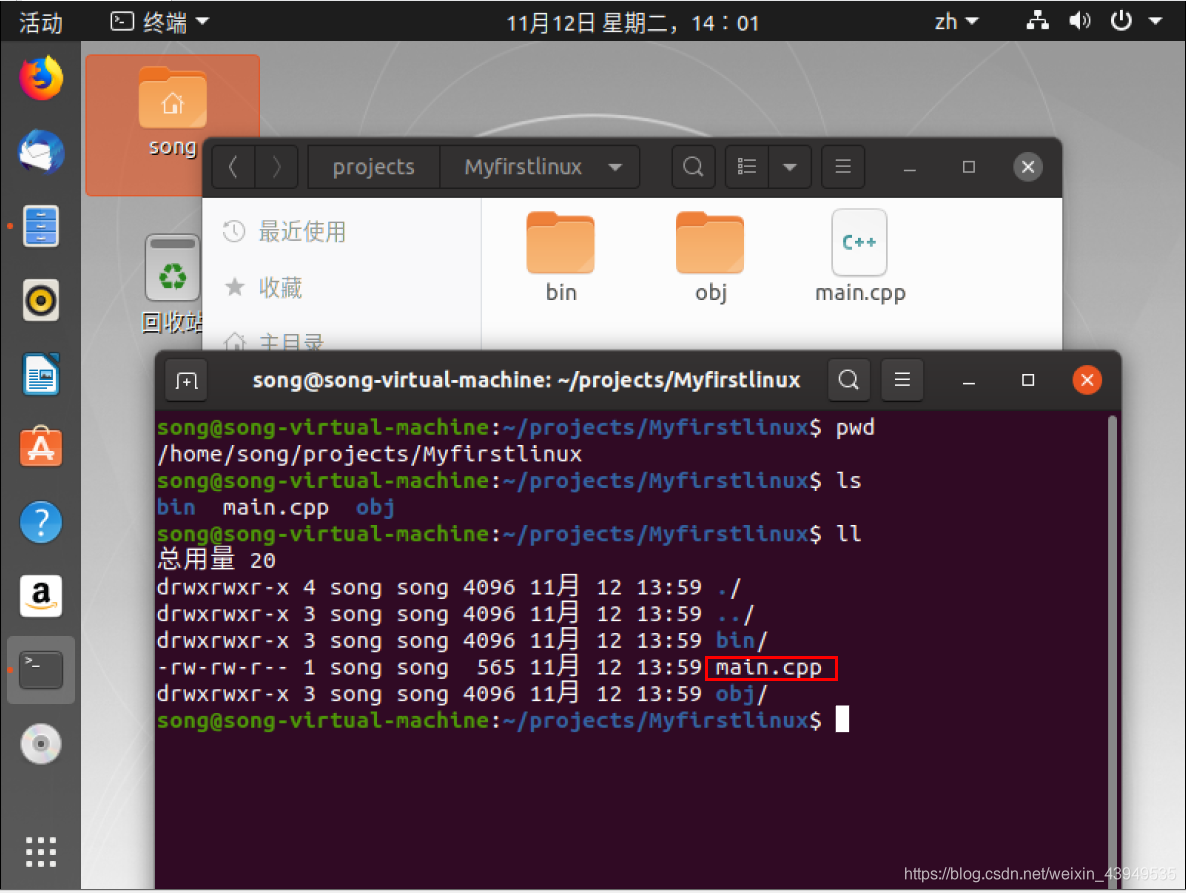The image size is (1186, 893).
Task: Switch file manager to list view
Action: (747, 167)
